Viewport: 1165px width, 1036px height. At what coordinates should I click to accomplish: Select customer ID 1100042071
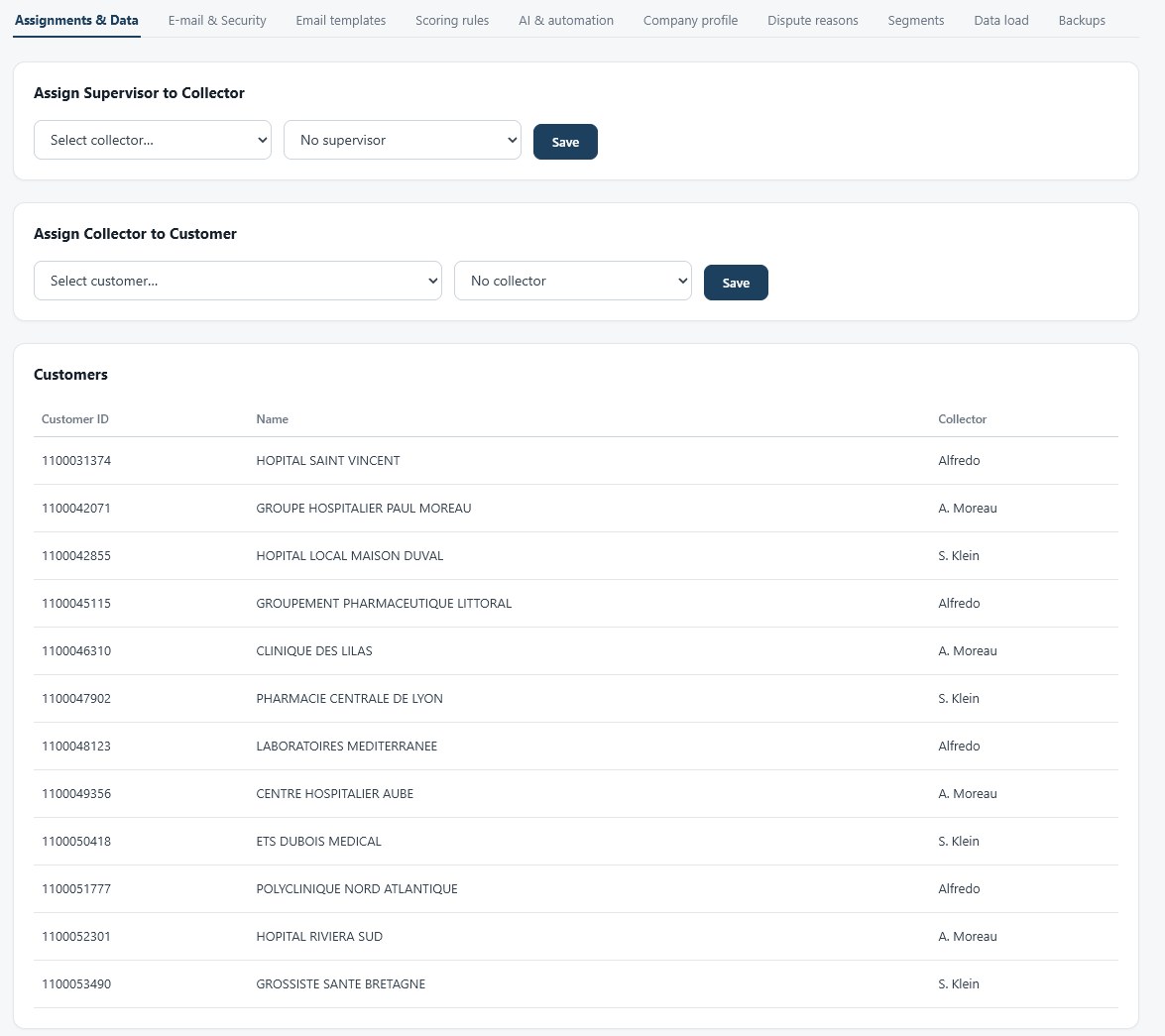[75, 508]
